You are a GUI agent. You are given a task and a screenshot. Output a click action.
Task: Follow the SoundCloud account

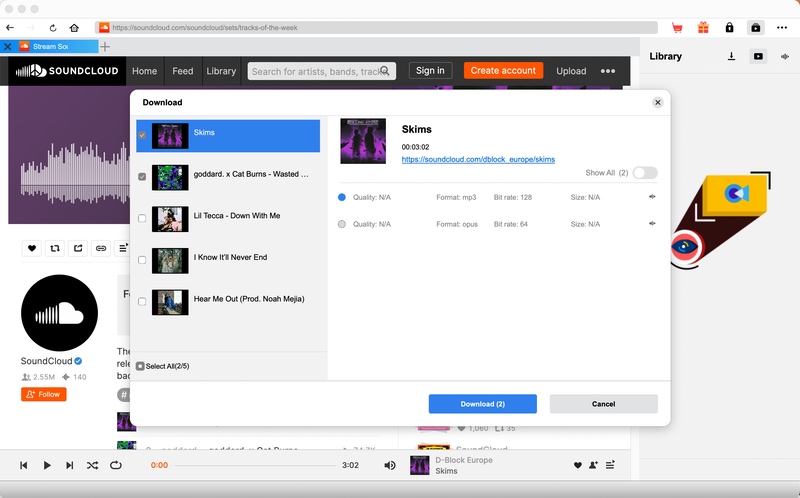43,394
